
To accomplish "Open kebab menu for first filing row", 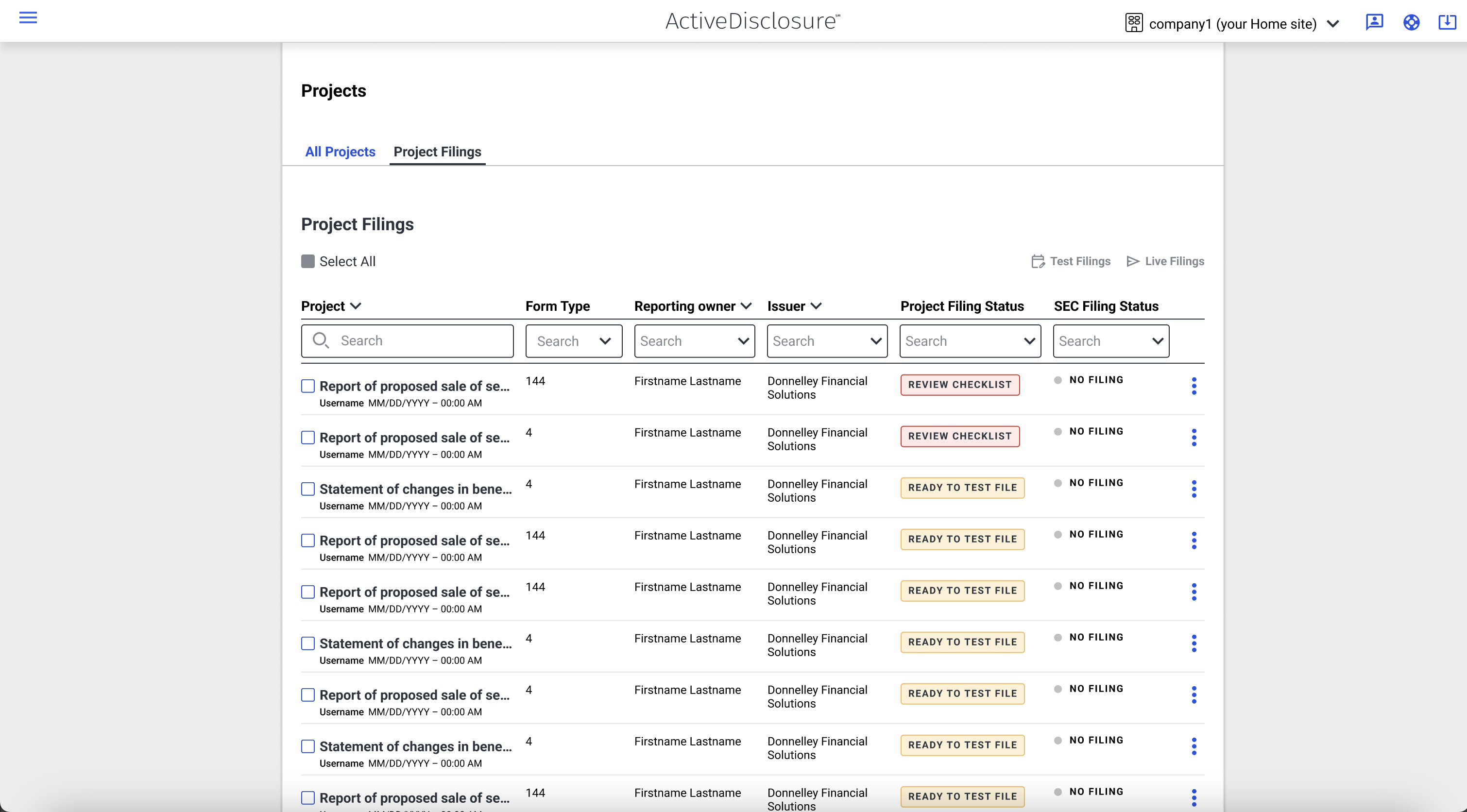I will click(x=1194, y=386).
